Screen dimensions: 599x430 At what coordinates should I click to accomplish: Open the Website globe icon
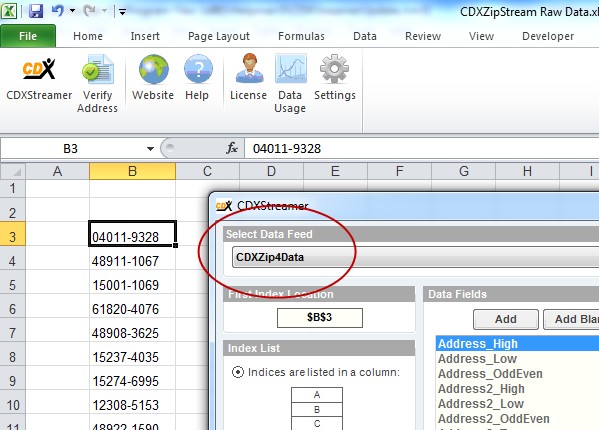tap(153, 78)
